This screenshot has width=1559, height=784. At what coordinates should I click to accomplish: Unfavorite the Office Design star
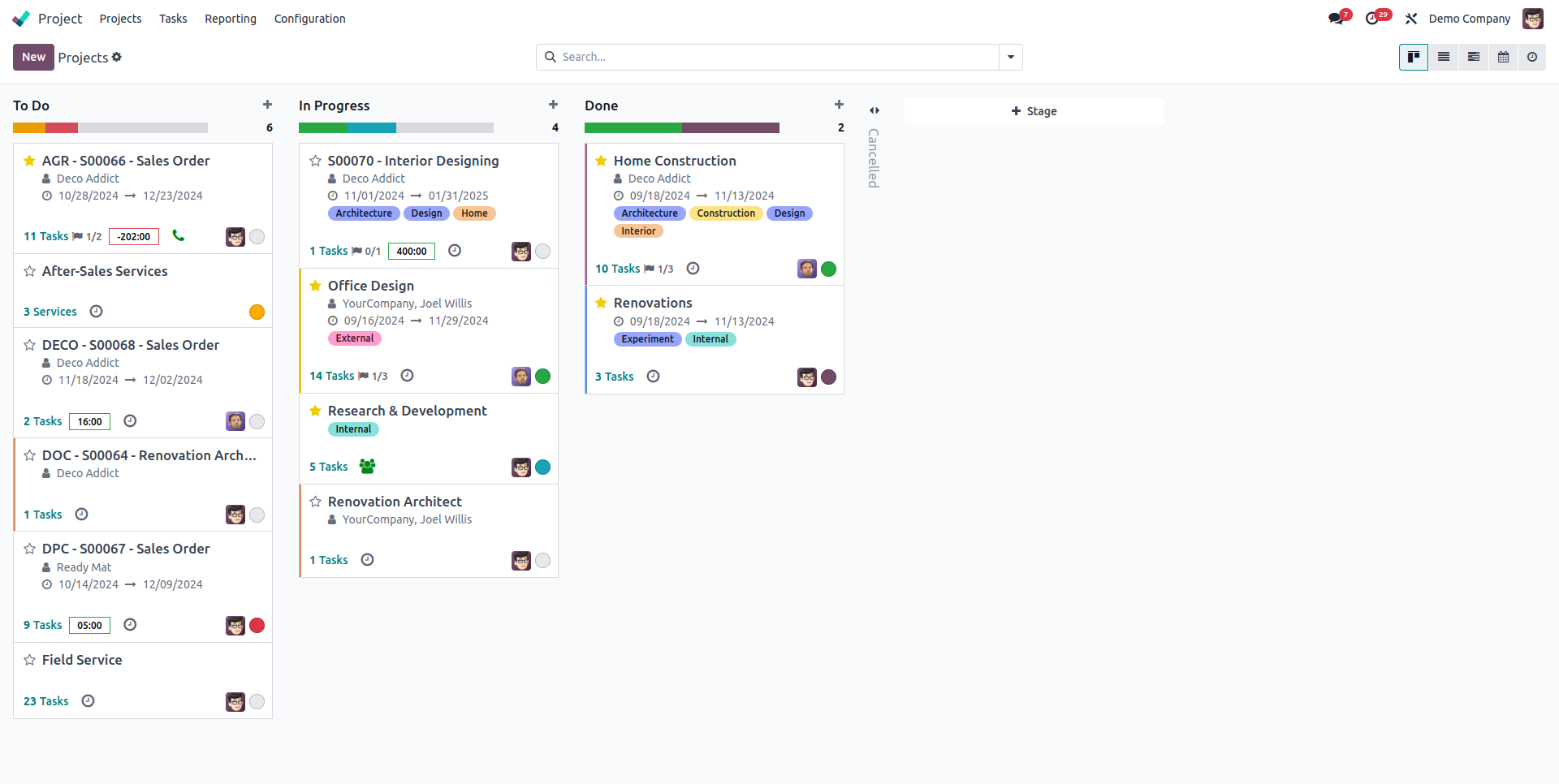click(316, 286)
